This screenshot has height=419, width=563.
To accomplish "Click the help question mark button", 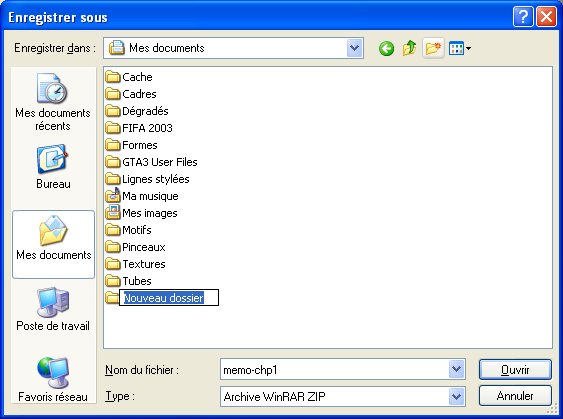I will (x=523, y=17).
